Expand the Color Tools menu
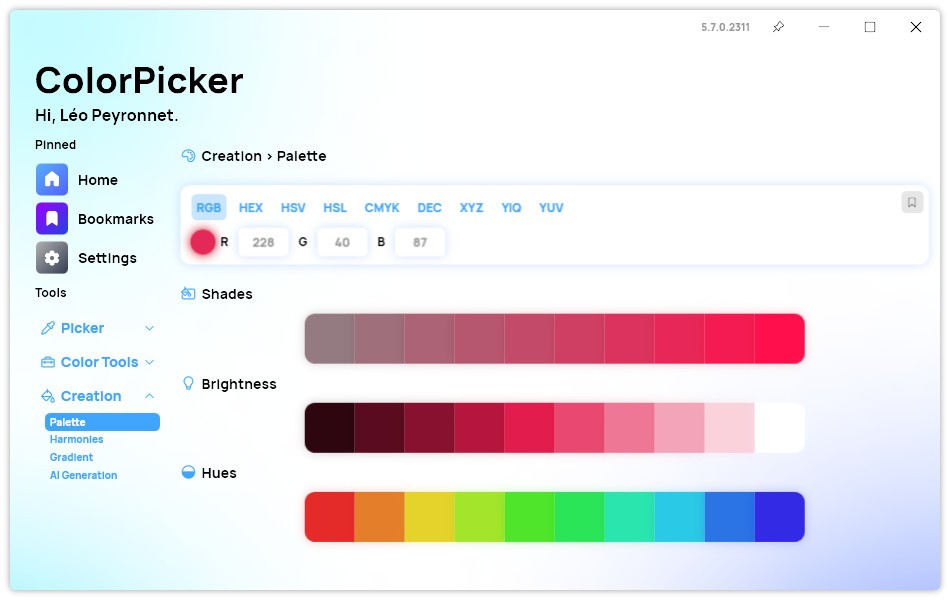Screen dimensions: 950x600 (x=152, y=362)
